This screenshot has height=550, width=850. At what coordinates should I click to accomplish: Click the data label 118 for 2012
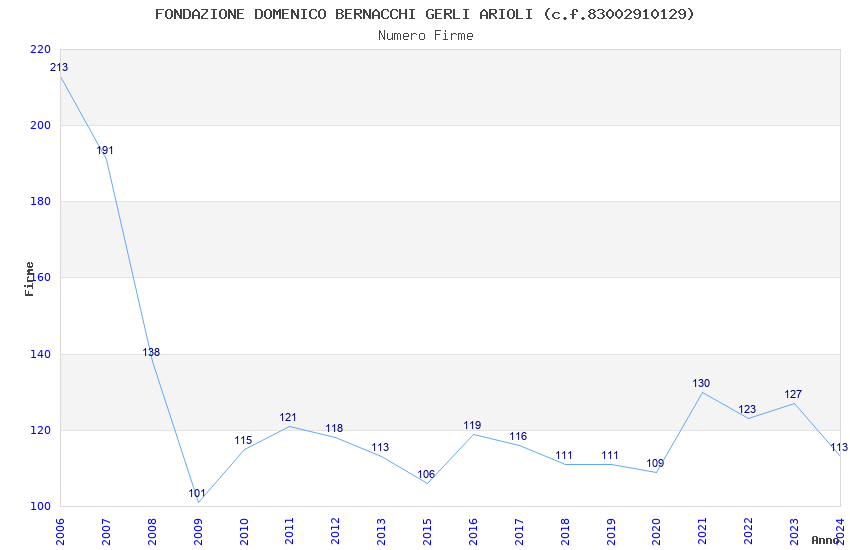click(334, 428)
